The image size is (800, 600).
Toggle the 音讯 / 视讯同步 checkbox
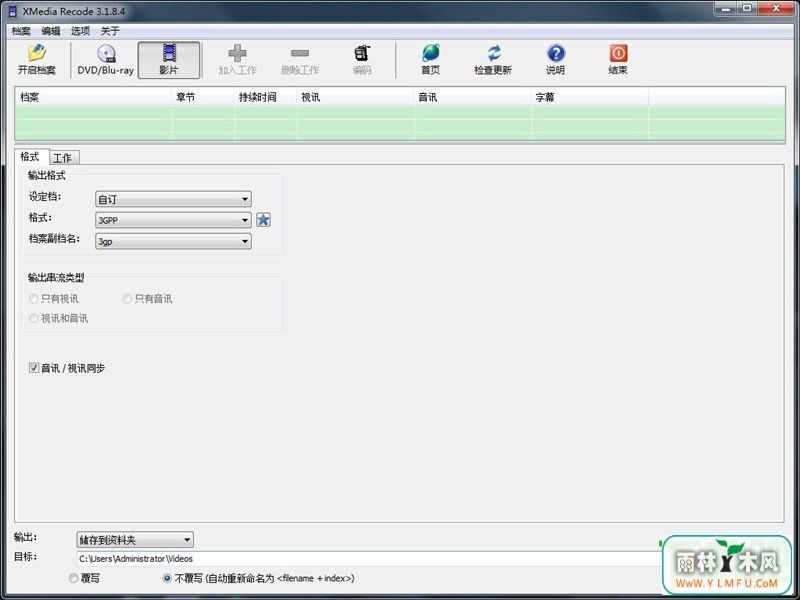(34, 368)
